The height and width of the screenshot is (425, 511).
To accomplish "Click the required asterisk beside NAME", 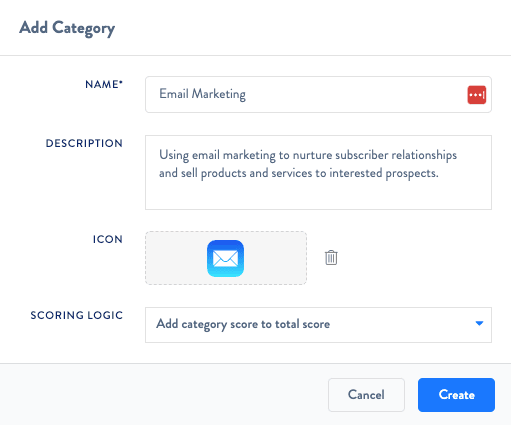I will (121, 82).
